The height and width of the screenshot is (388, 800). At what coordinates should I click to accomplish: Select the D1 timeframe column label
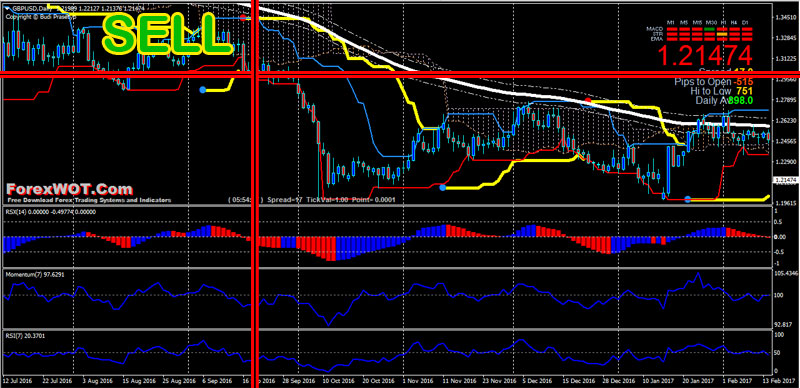[x=745, y=22]
